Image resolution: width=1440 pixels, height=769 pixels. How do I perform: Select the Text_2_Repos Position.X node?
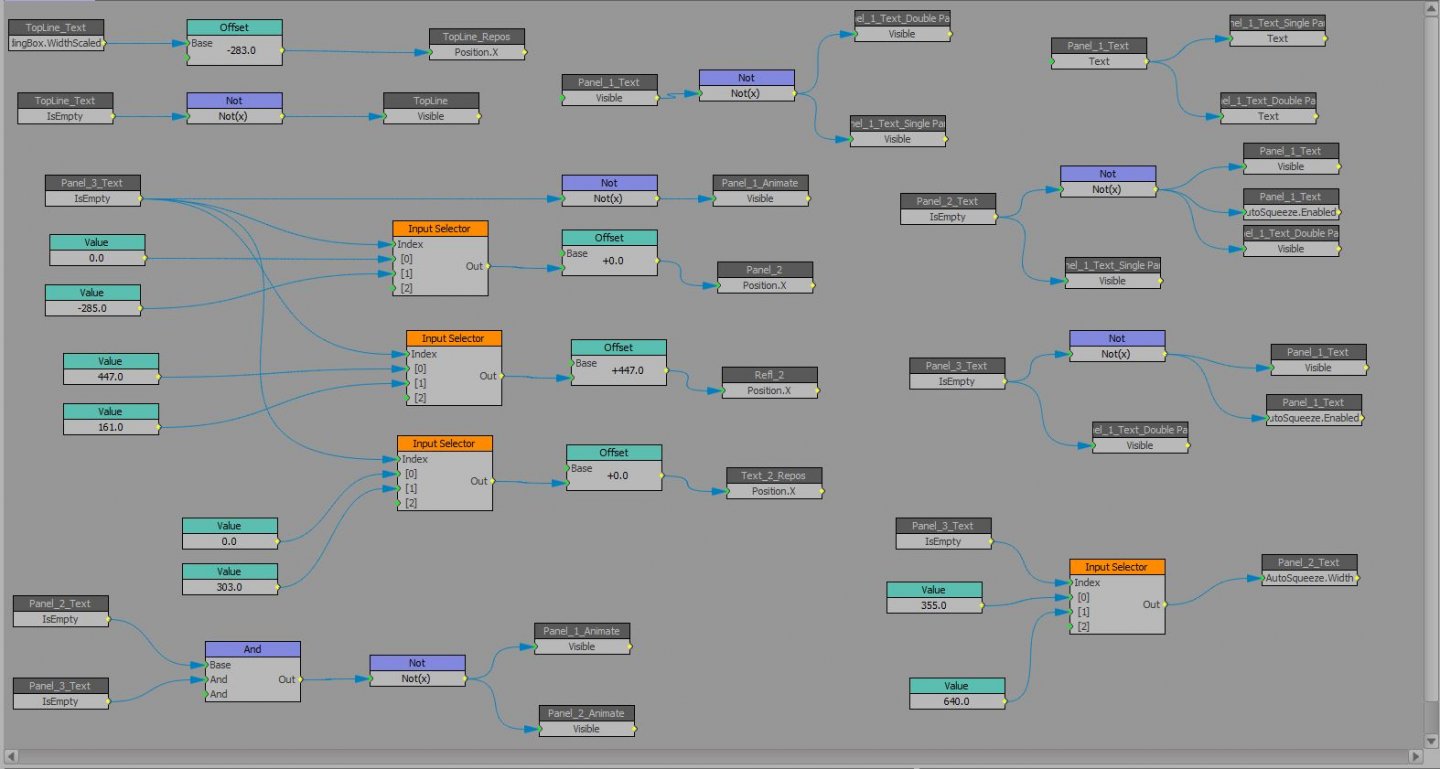[x=774, y=483]
